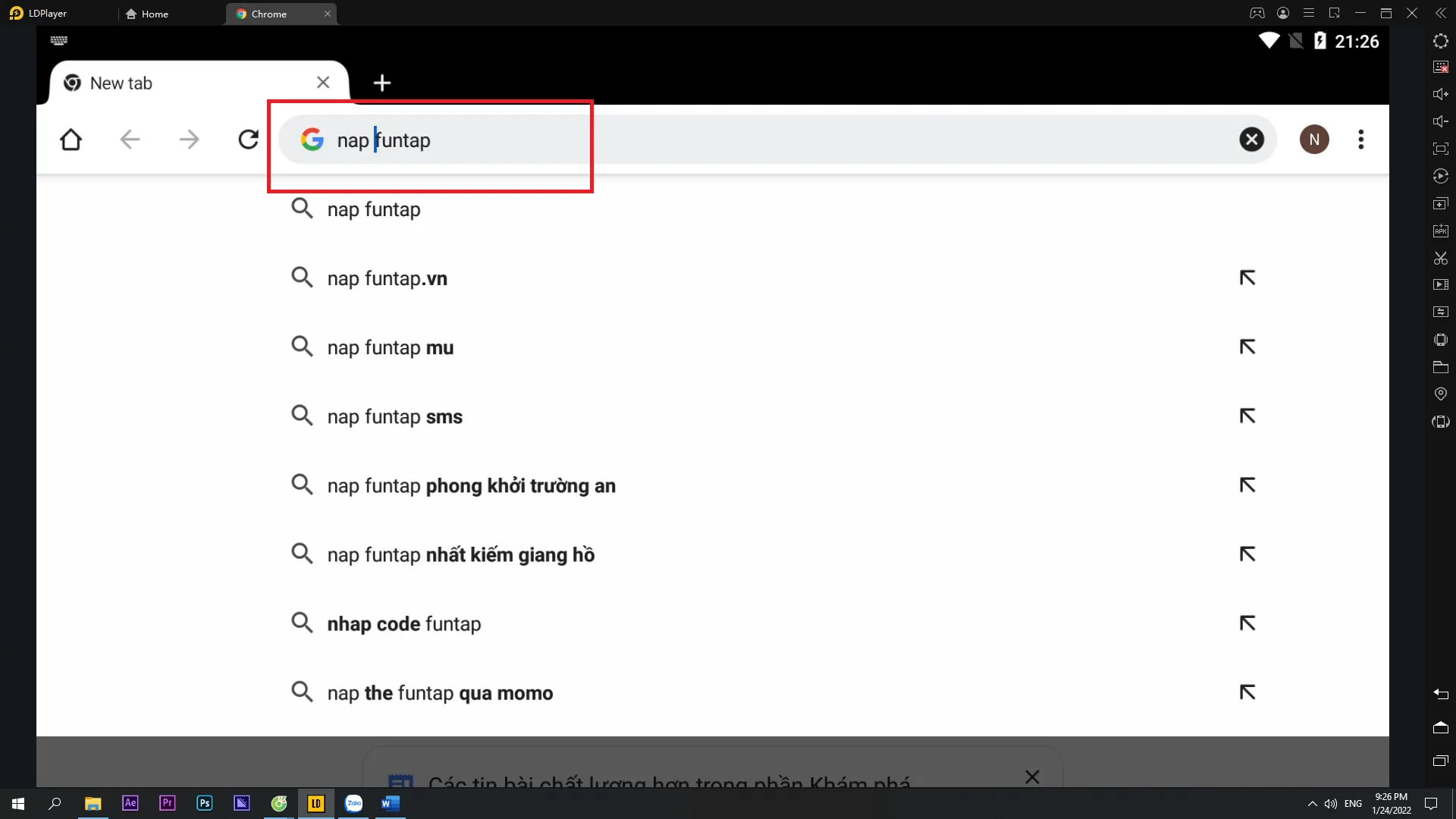Click the Home tab in LDPlayer
The height and width of the screenshot is (819, 1456).
coord(155,13)
